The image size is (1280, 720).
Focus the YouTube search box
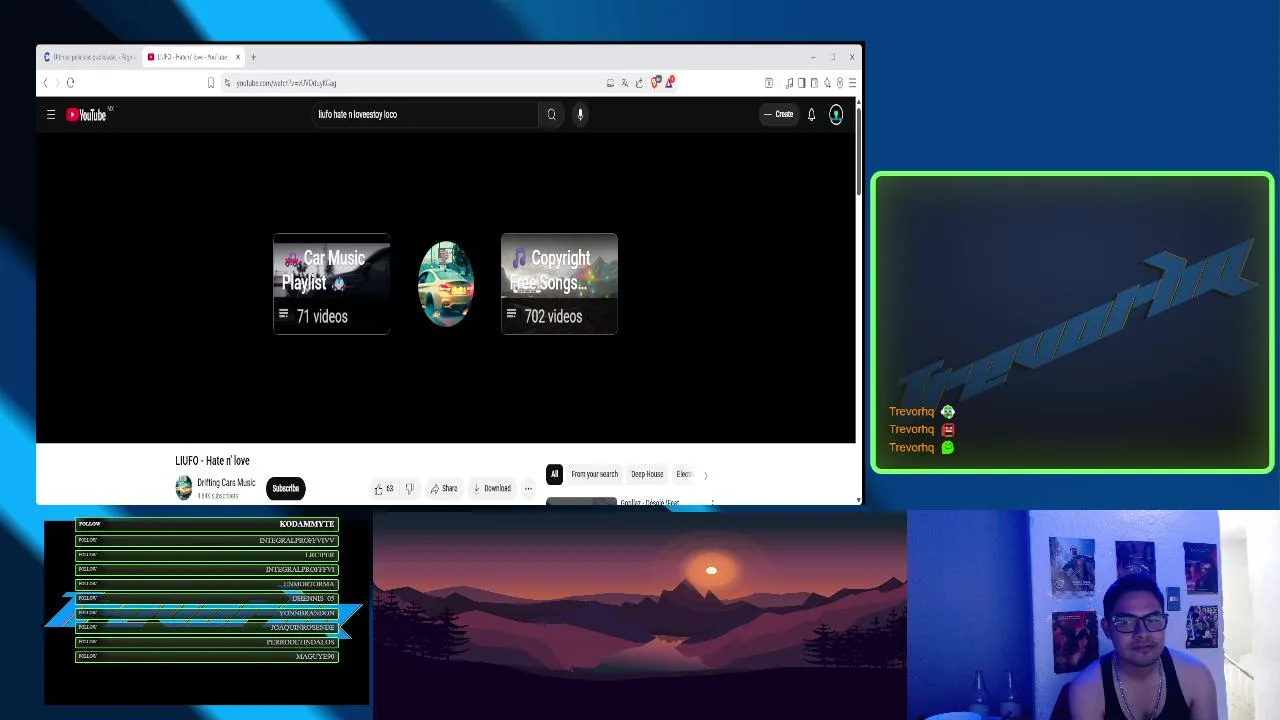click(425, 115)
